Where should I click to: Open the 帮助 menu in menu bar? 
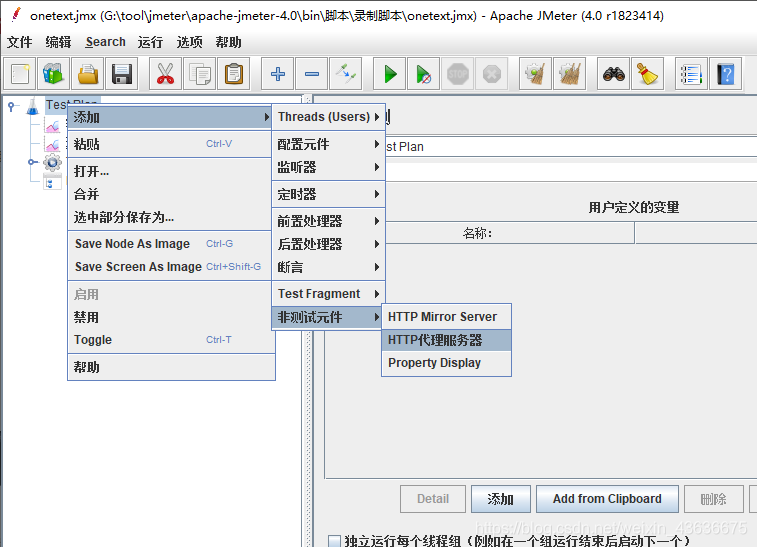[x=228, y=42]
